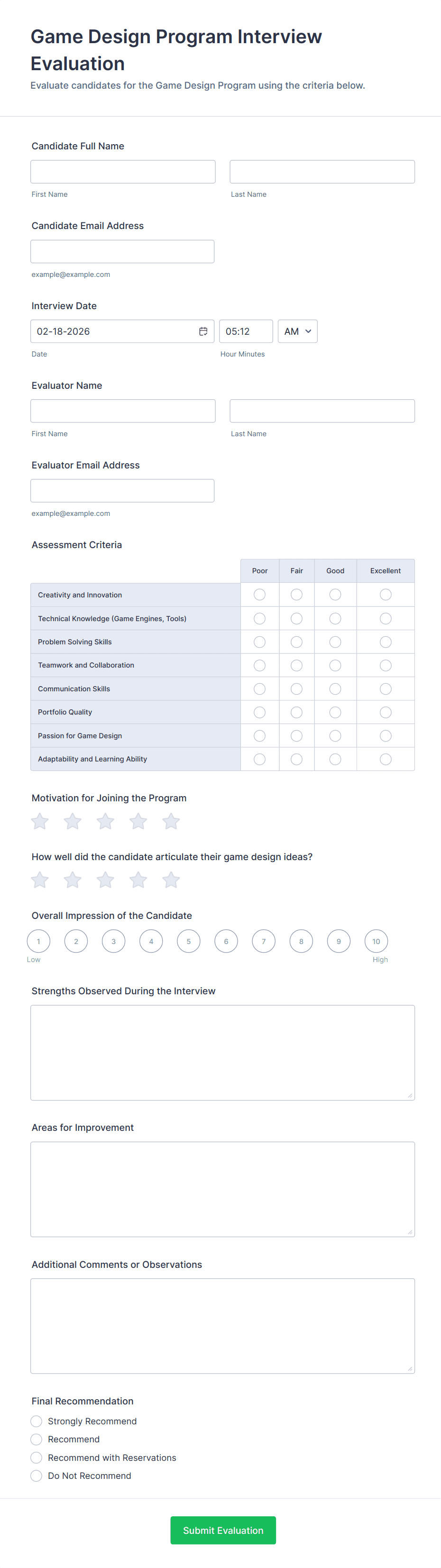Viewport: 441px width, 1568px height.
Task: Select second star for articulating game design ideas
Action: coord(73,880)
